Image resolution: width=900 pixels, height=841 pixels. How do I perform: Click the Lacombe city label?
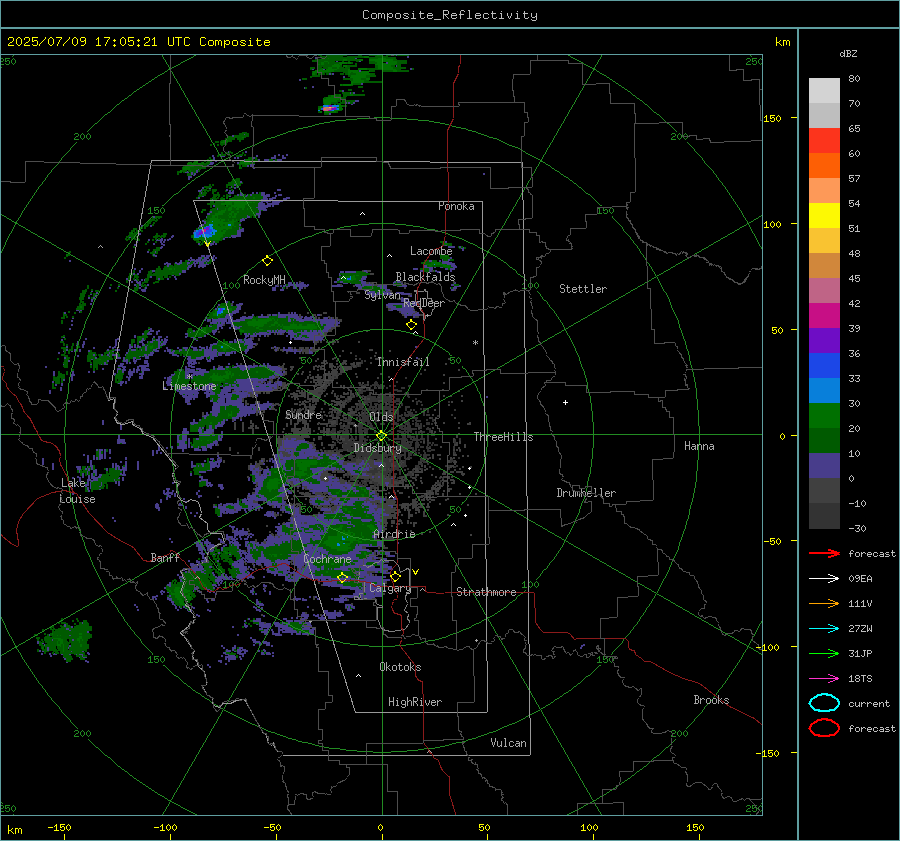pos(431,251)
